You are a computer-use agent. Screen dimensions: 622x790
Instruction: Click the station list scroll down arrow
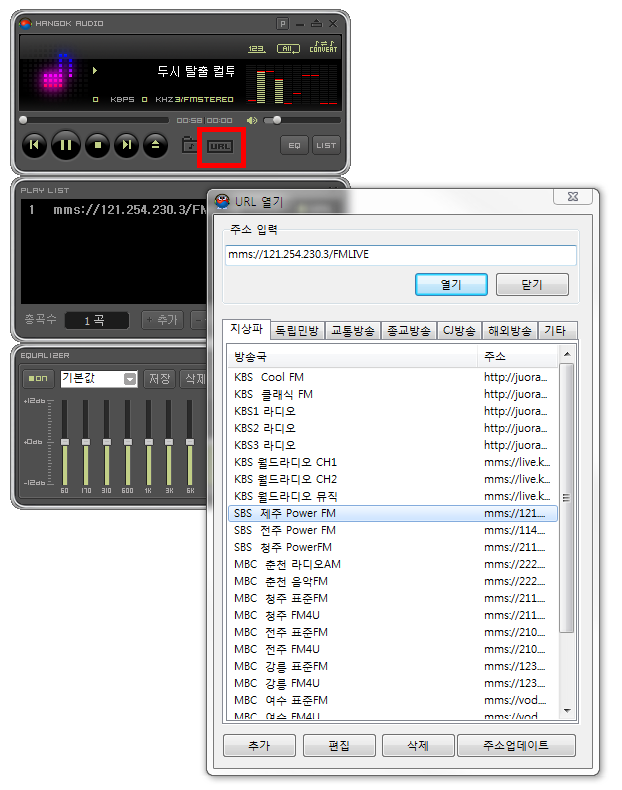tap(567, 711)
